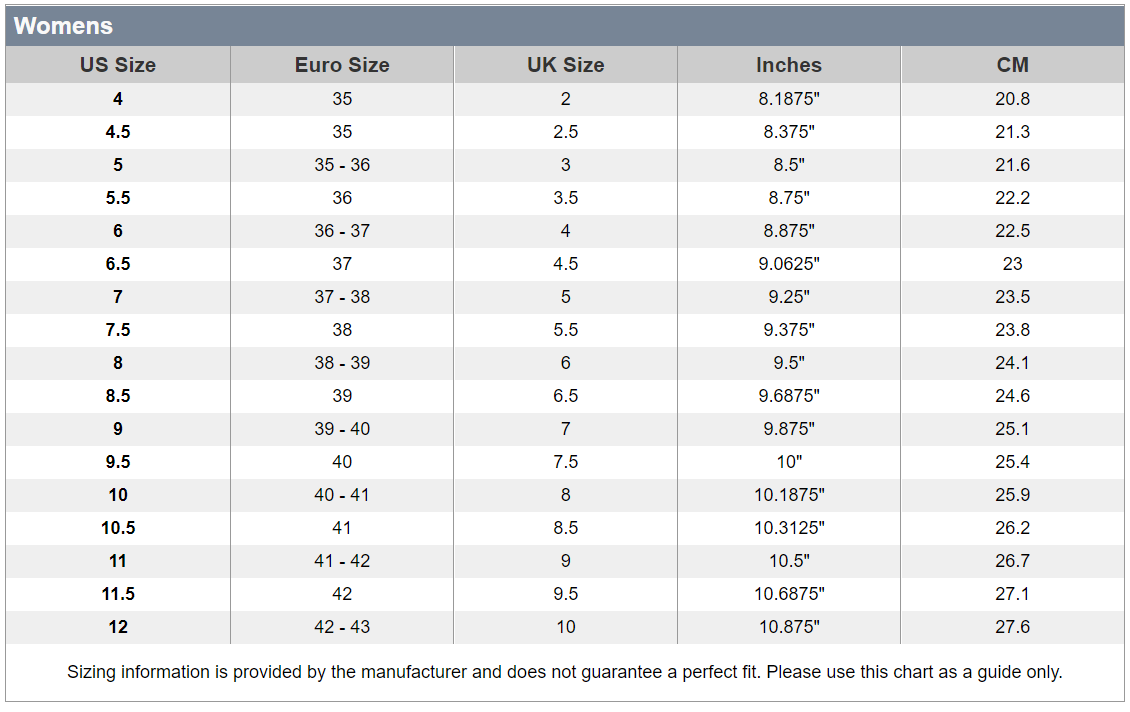The width and height of the screenshot is (1130, 712).
Task: Click the Inches column header
Action: [x=789, y=65]
